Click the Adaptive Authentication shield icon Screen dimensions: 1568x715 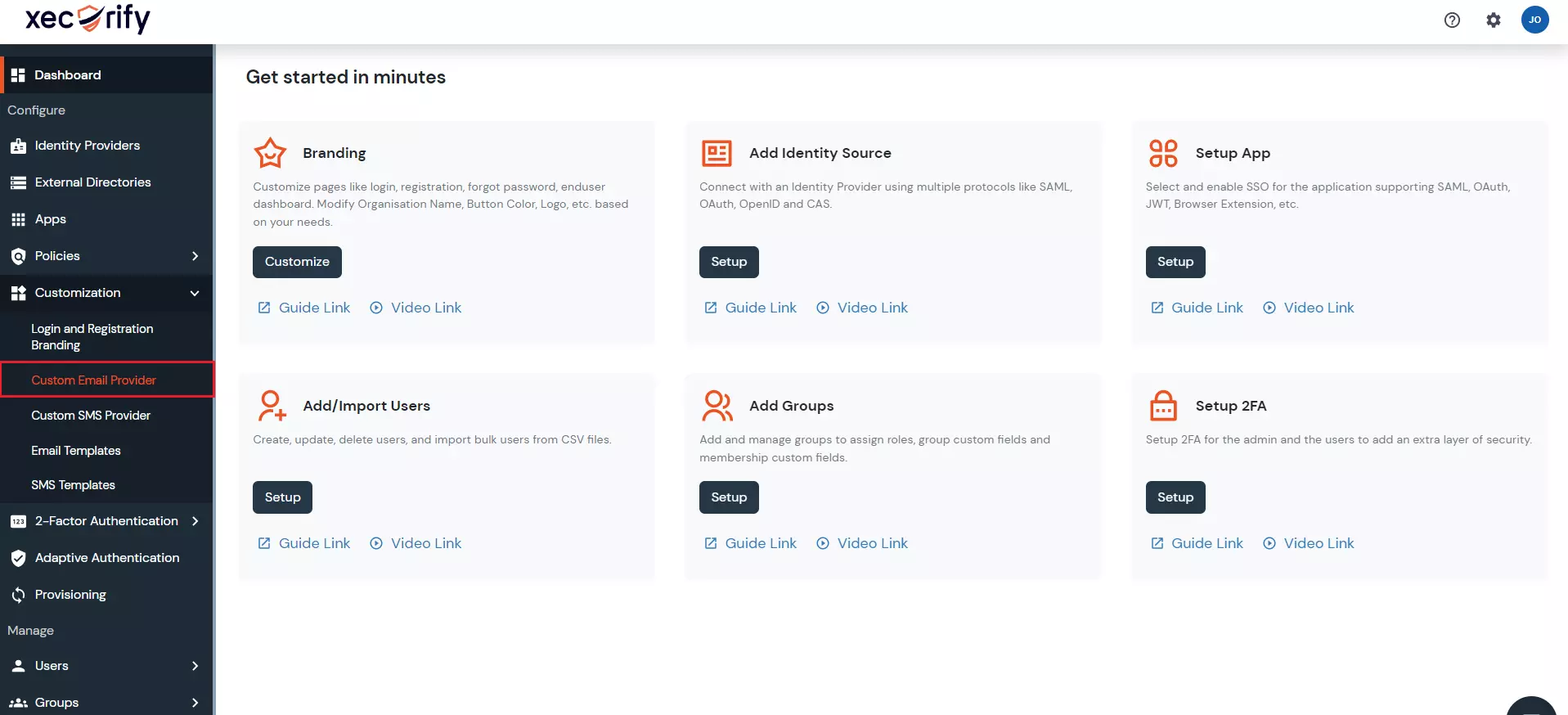pyautogui.click(x=18, y=558)
